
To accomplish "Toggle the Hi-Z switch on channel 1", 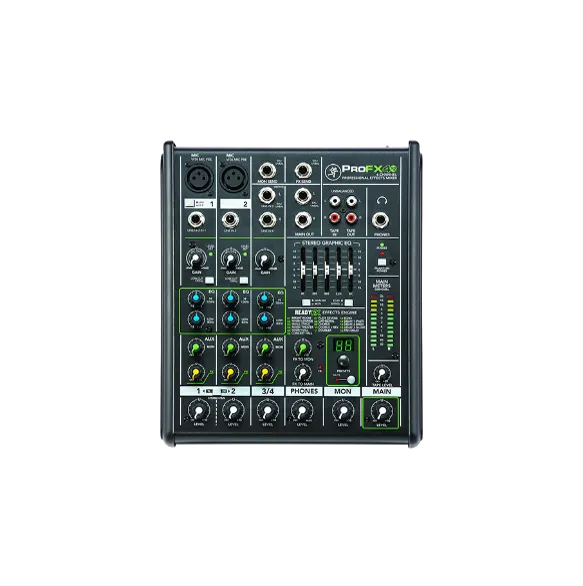I will pyautogui.click(x=190, y=204).
